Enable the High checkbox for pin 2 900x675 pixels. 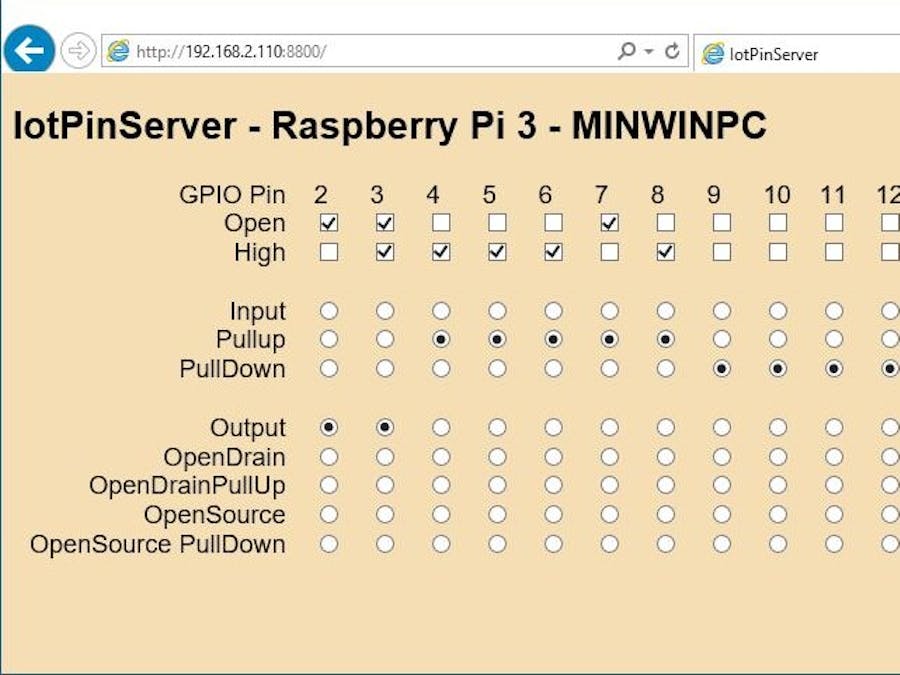point(330,252)
